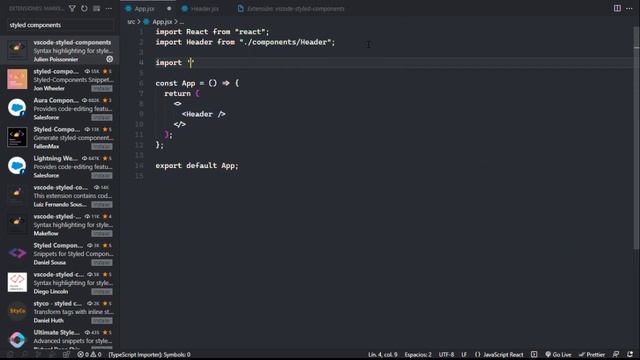Click the Prettier status bar item
640x360 pixels.
(x=592, y=354)
